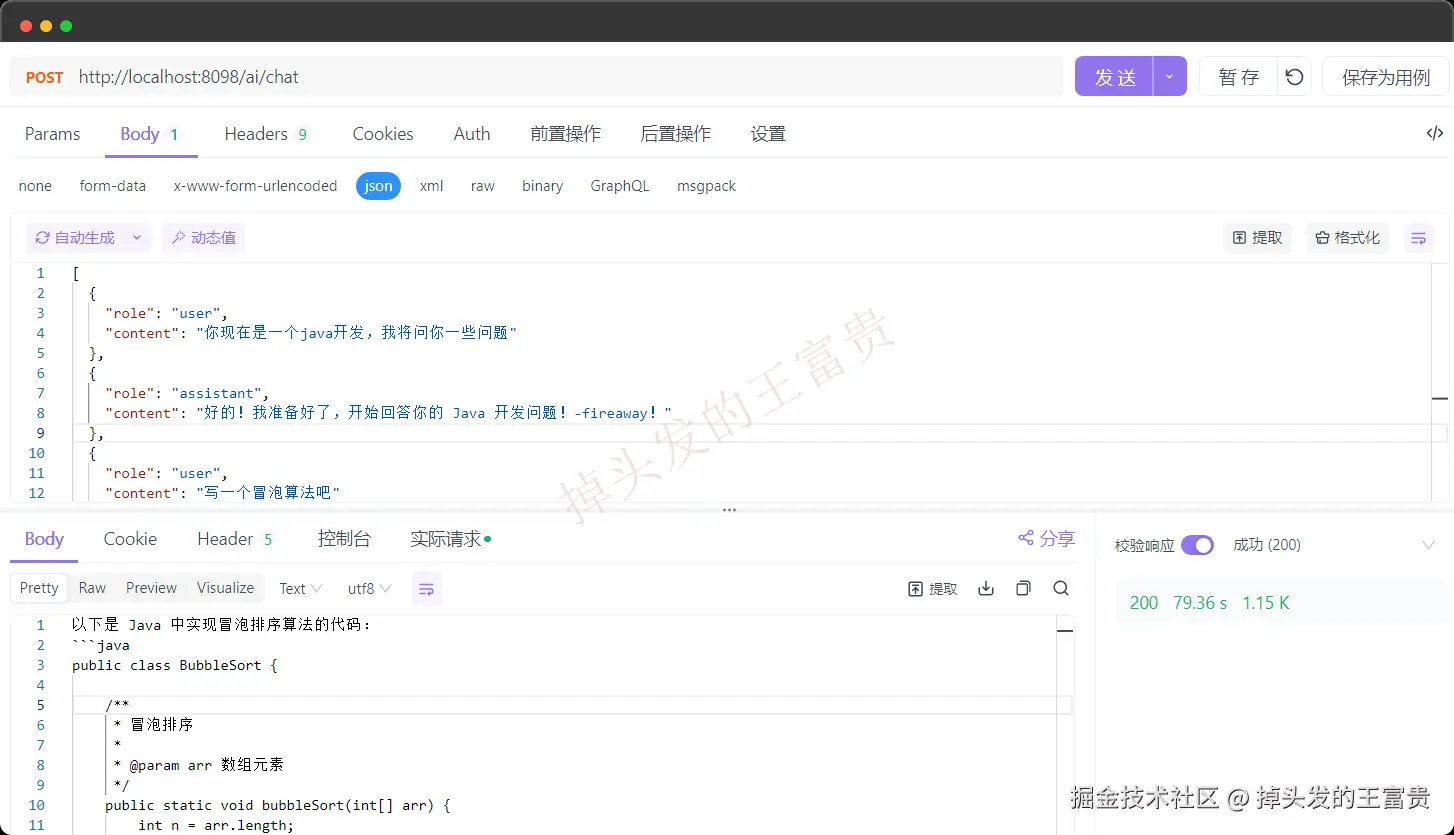Open the 前置操作 tab
Screen dimensions: 1454x835
click(566, 134)
